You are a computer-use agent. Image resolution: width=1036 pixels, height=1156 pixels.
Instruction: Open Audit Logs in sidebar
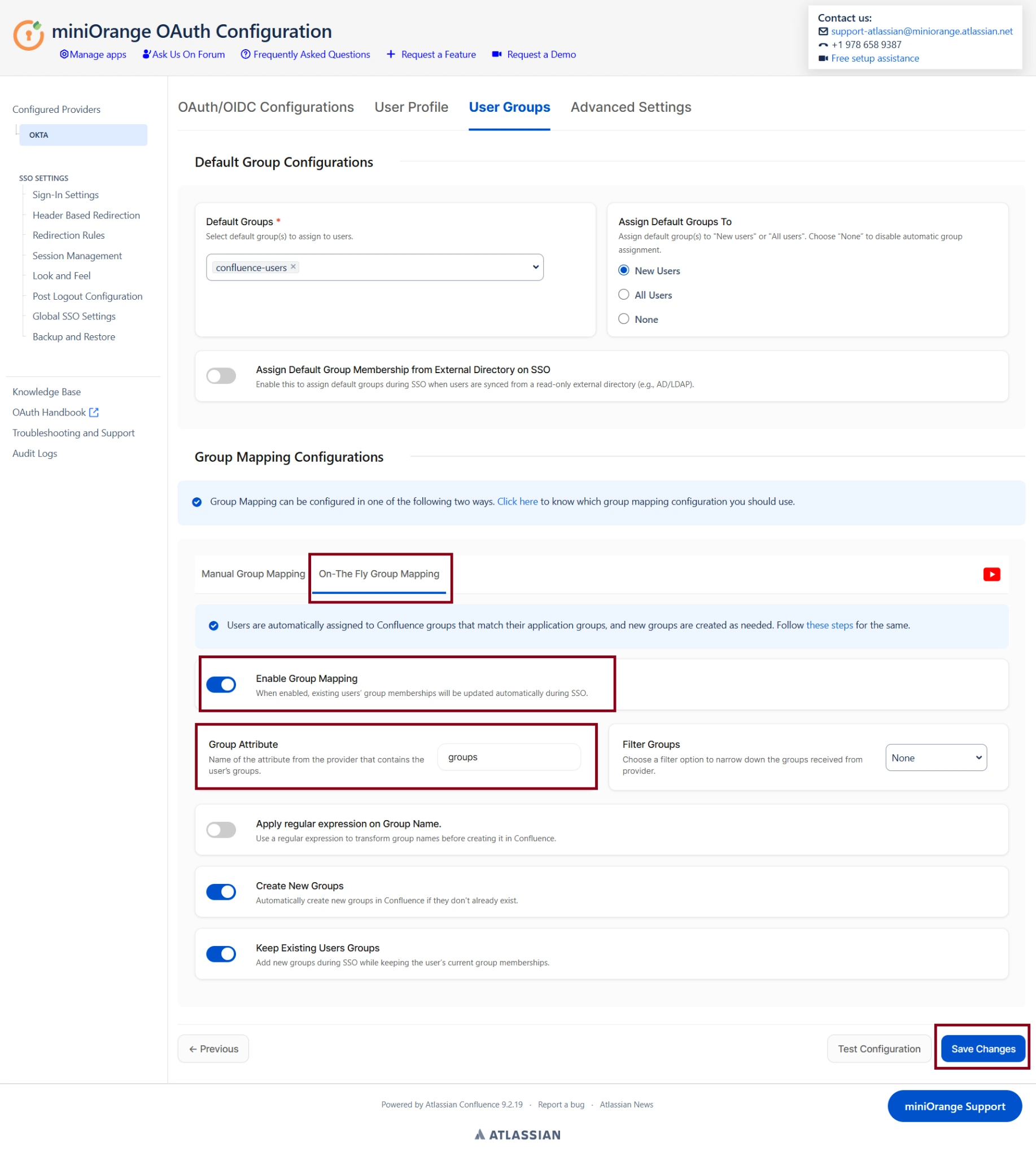pyautogui.click(x=35, y=453)
